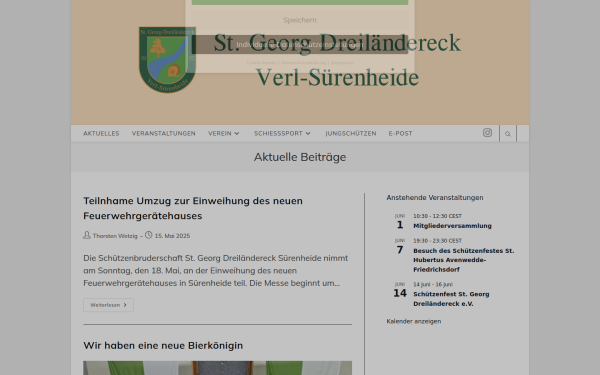600x375 pixels.
Task: Click Speichern in the cookie dialog
Action: pos(300,20)
